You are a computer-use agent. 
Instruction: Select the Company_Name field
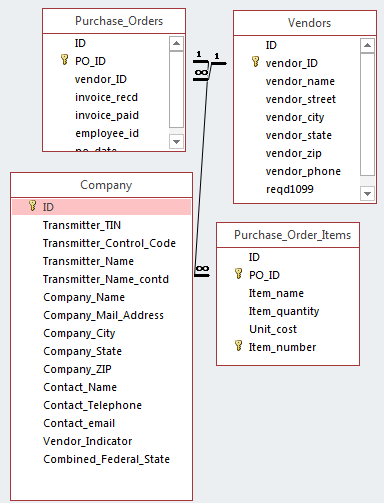coord(84,297)
